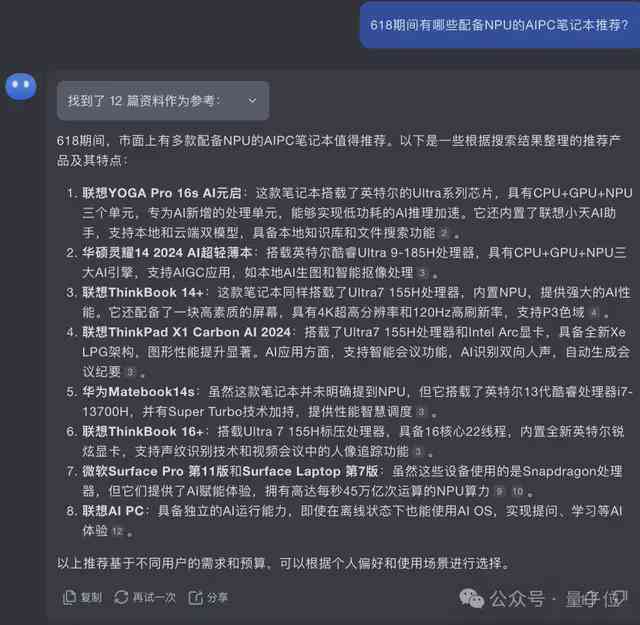Click the 分享 share button
Screen dimensions: 640x625
coord(208,598)
